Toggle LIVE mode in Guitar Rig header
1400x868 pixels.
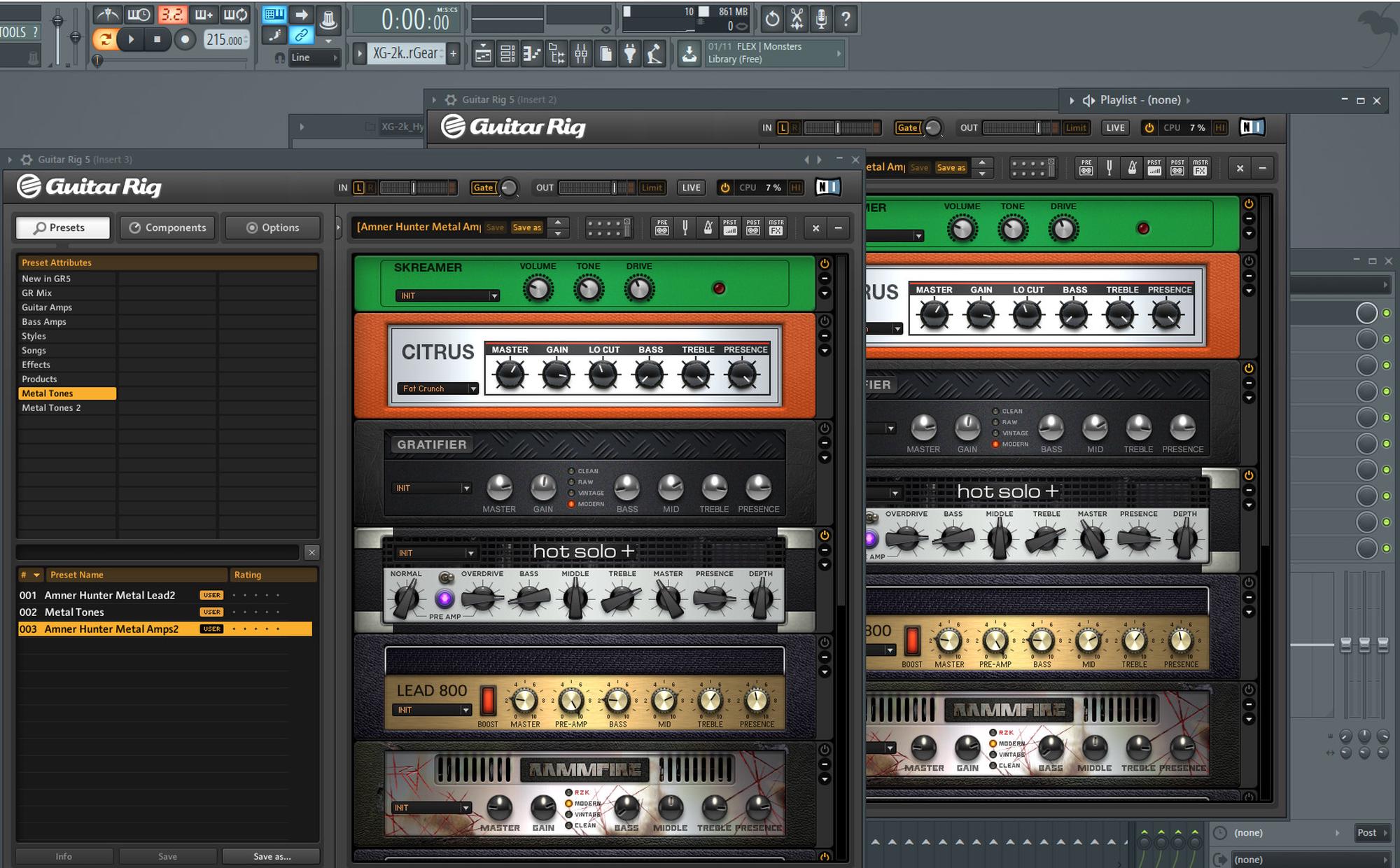(691, 188)
